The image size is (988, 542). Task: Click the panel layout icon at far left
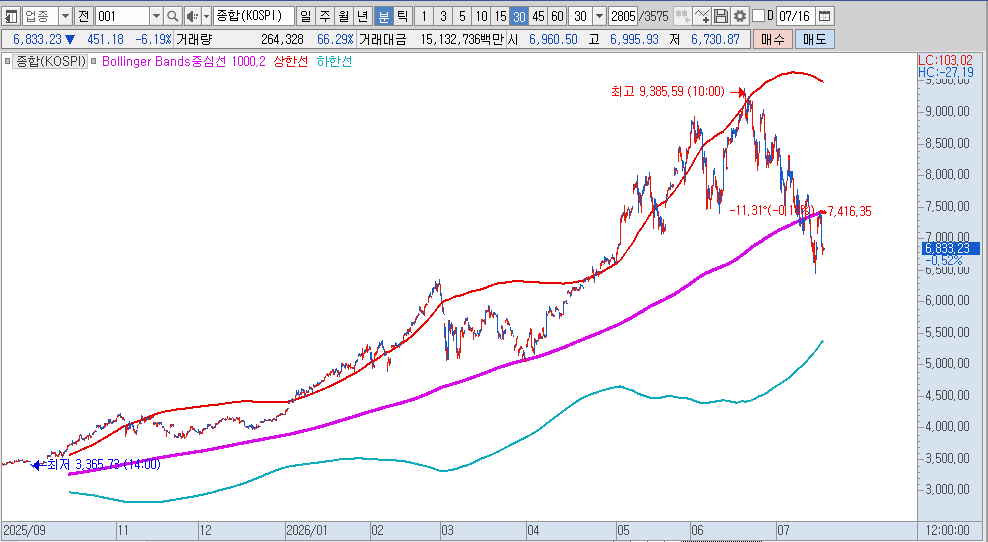[11, 16]
